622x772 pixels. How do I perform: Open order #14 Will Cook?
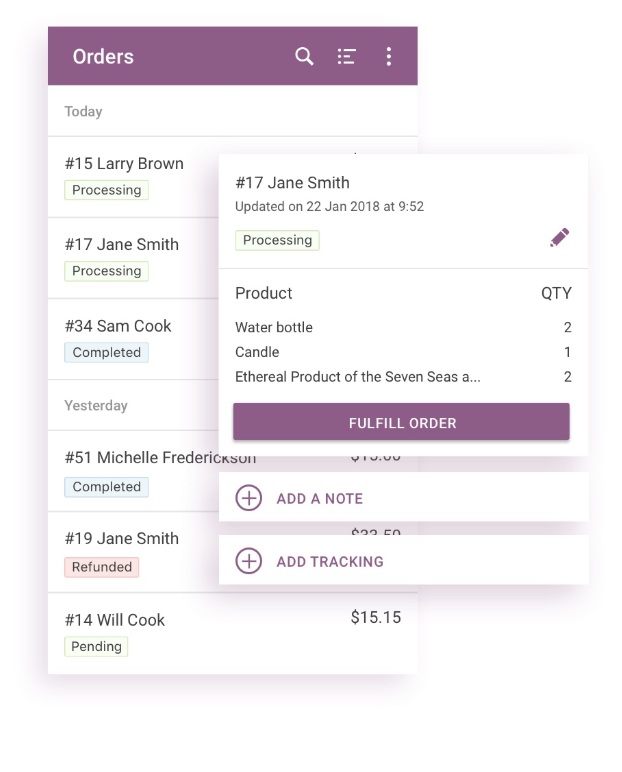pyautogui.click(x=115, y=620)
